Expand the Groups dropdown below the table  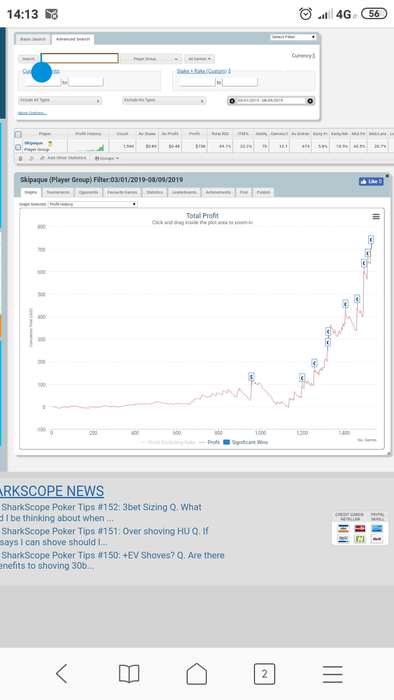pyautogui.click(x=107, y=158)
